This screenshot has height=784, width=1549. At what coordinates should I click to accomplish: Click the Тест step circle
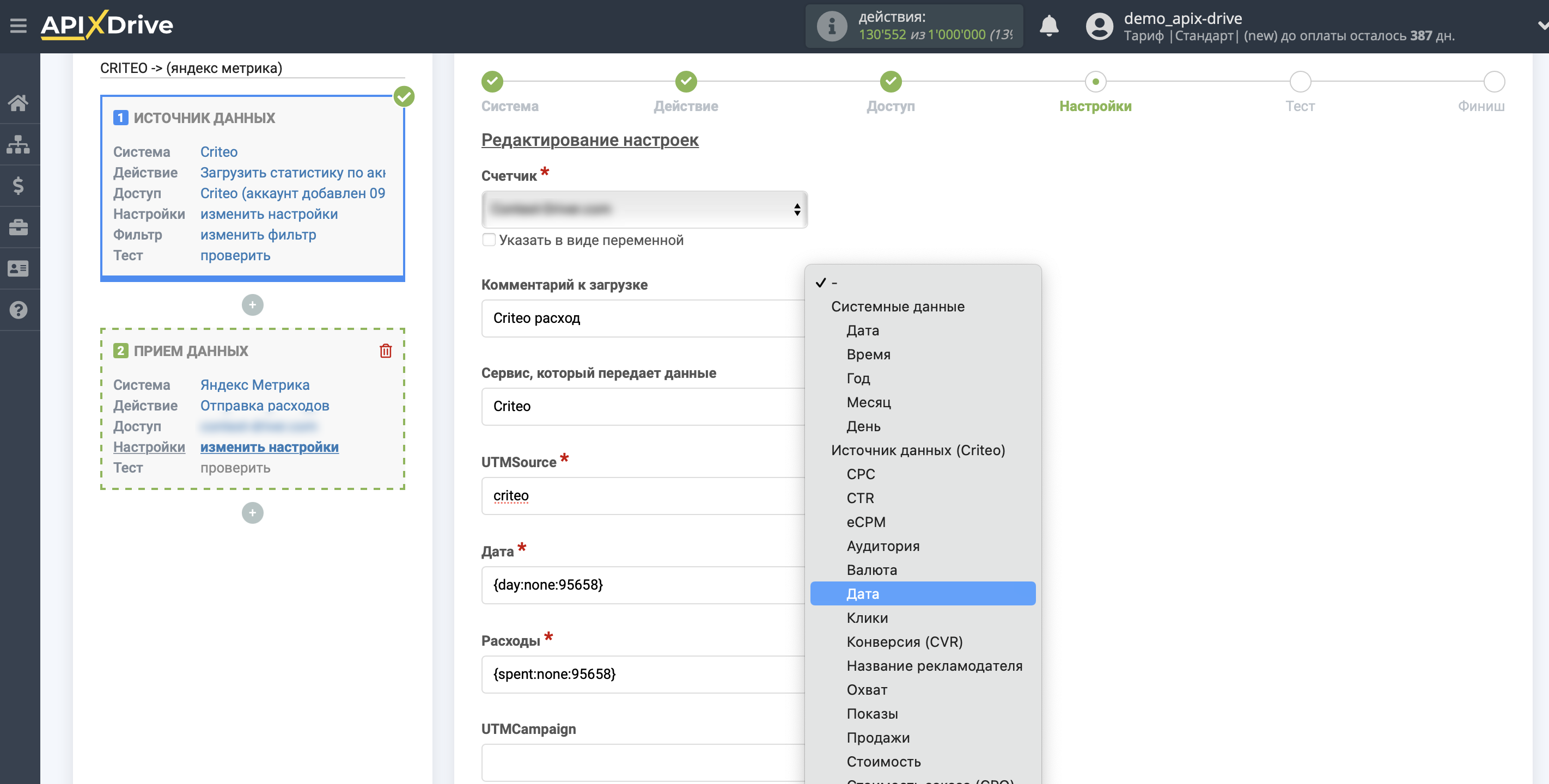(1300, 81)
